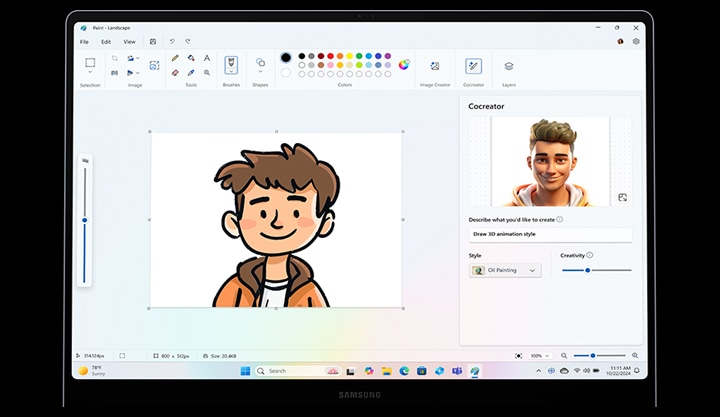The width and height of the screenshot is (720, 417).
Task: Click the Windows Start button
Action: click(244, 371)
